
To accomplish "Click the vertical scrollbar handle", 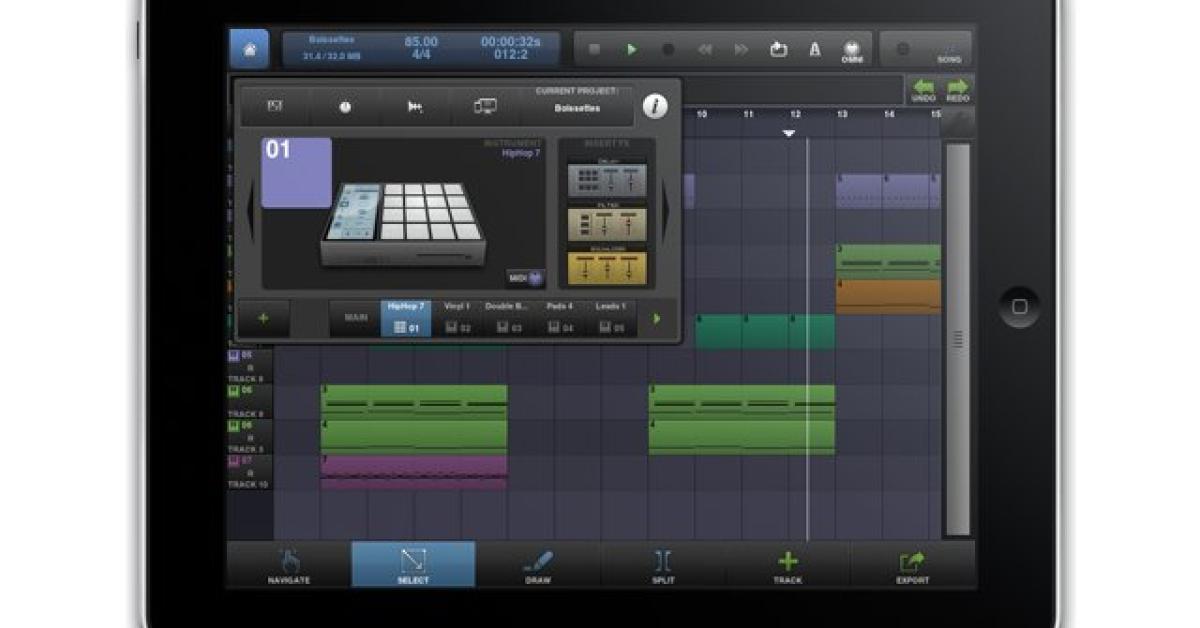I will pos(958,339).
